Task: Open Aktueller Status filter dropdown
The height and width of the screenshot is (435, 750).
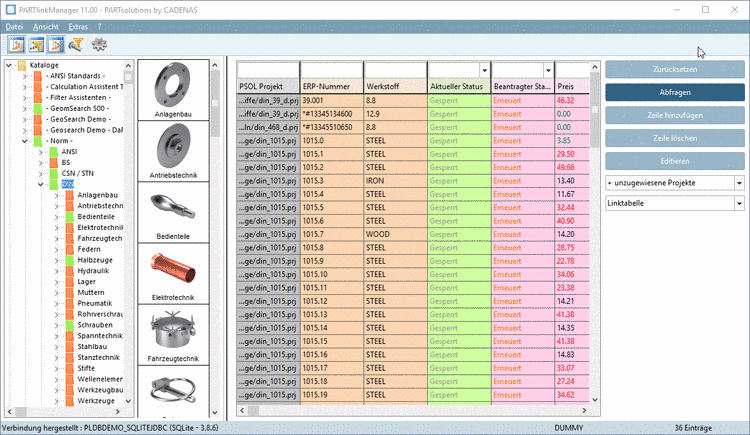Action: (x=485, y=70)
